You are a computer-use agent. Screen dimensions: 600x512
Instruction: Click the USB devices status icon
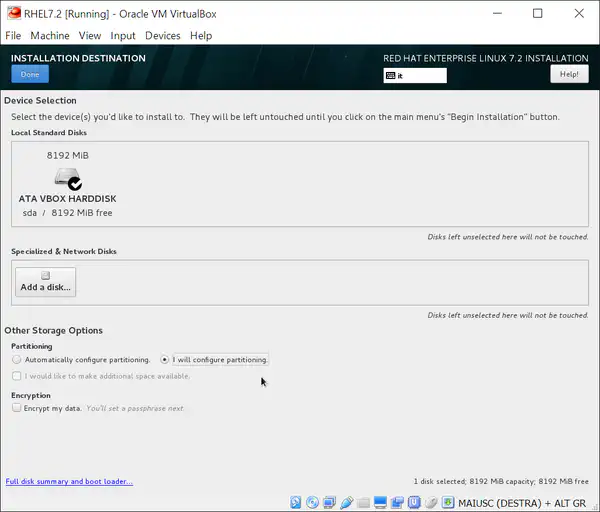point(347,502)
